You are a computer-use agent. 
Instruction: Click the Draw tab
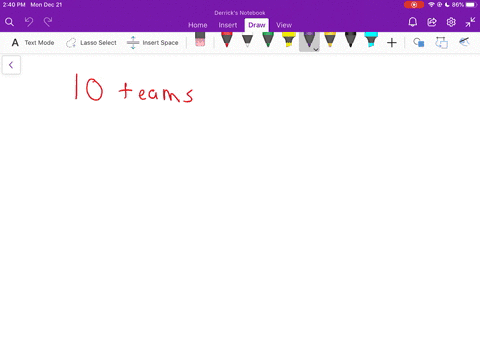257,25
